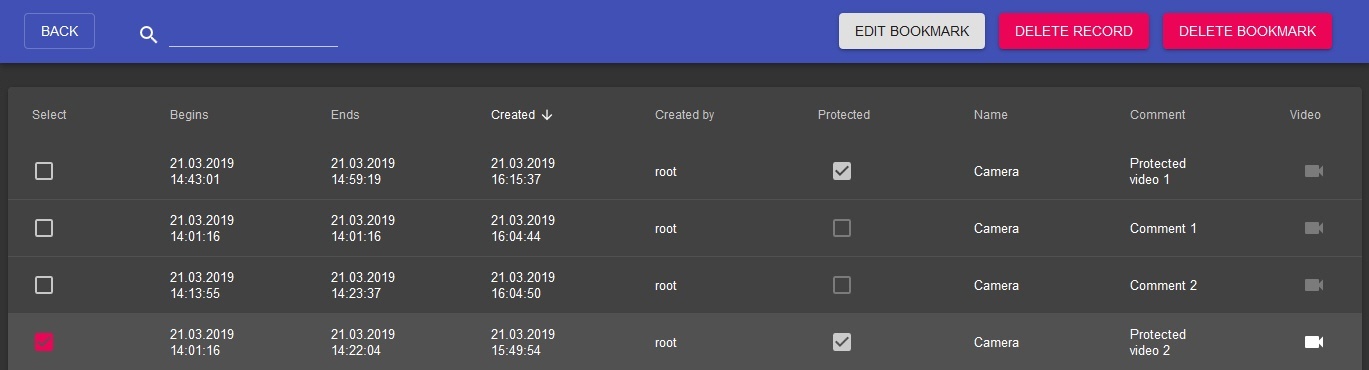The width and height of the screenshot is (1369, 370).
Task: Click the BACK button
Action: (x=59, y=31)
